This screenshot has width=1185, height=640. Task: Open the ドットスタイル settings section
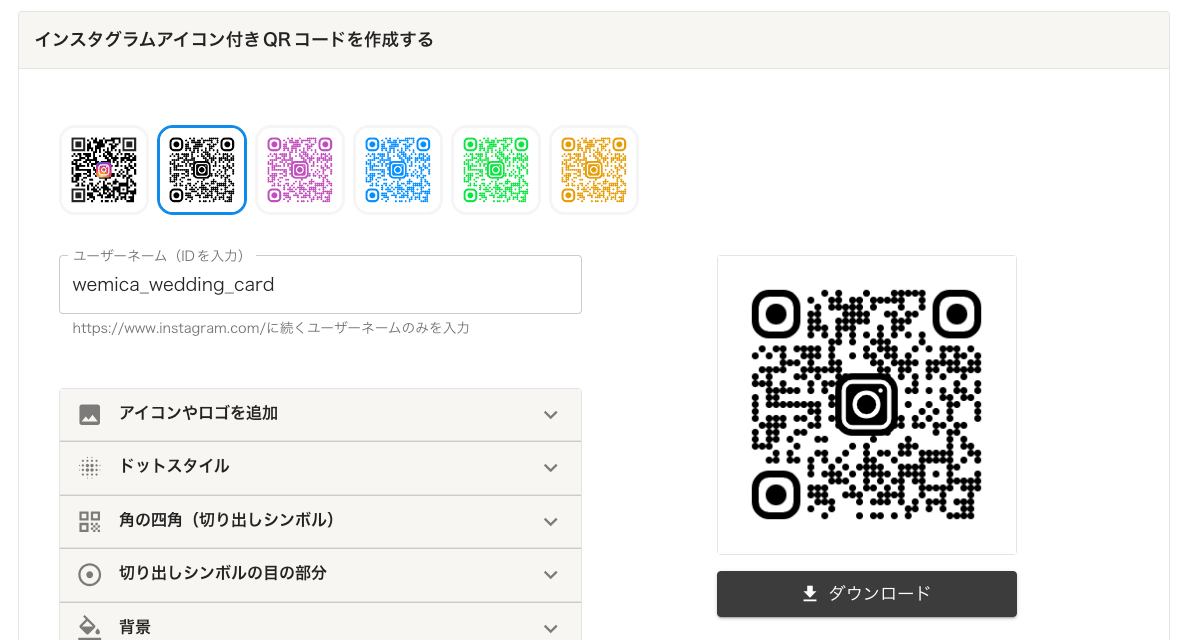[x=320, y=467]
